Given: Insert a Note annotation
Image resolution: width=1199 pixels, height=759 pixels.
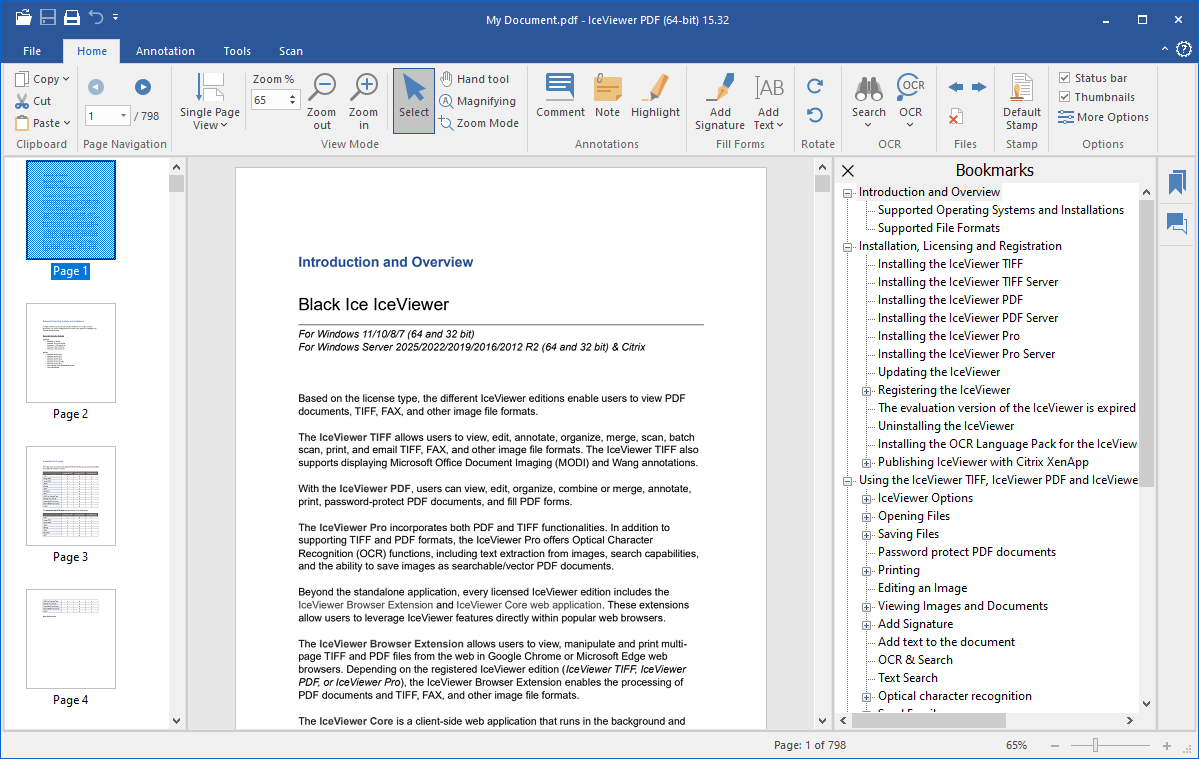Looking at the screenshot, I should (607, 96).
